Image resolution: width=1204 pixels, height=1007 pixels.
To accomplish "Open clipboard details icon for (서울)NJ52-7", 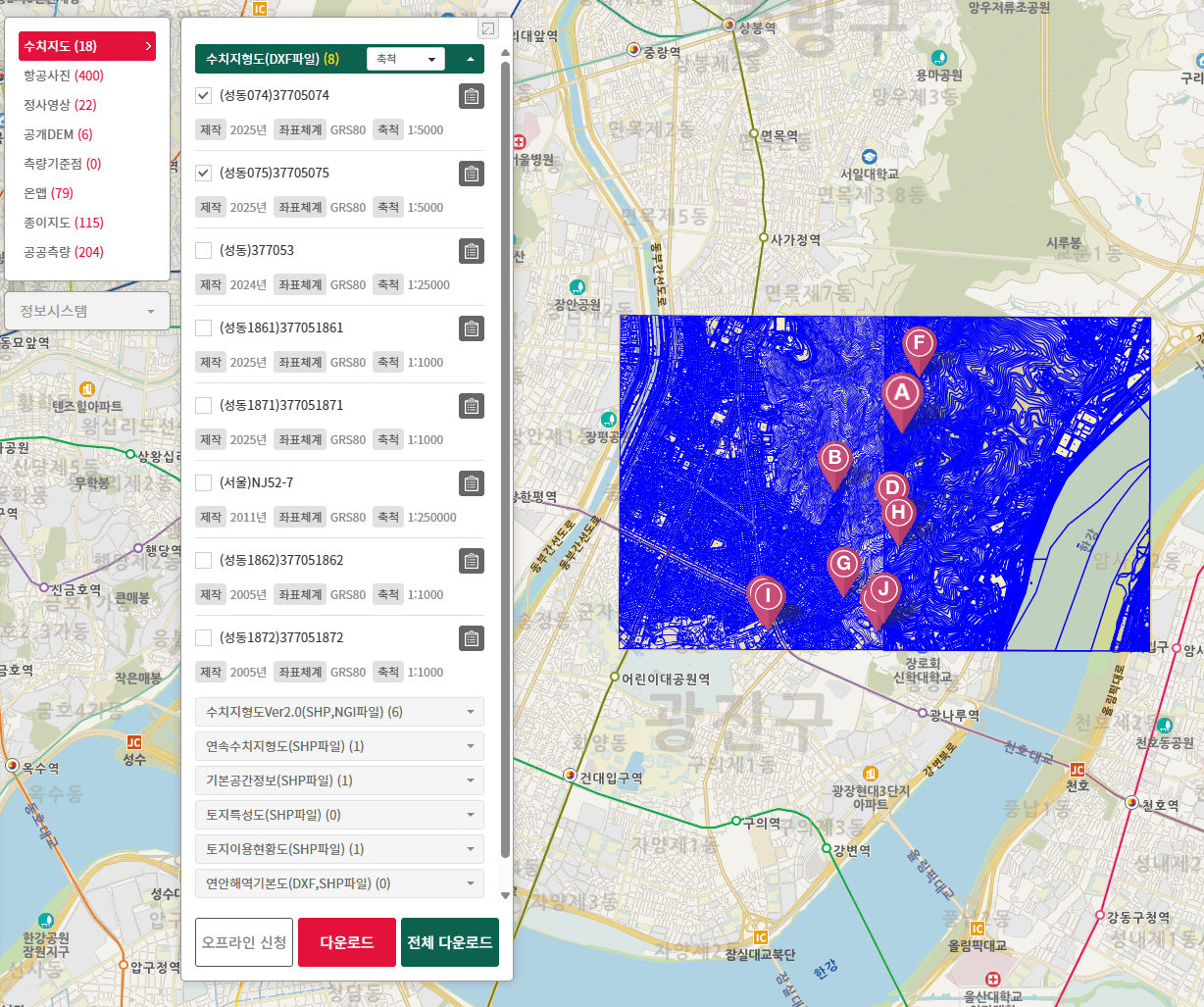I will 472,483.
